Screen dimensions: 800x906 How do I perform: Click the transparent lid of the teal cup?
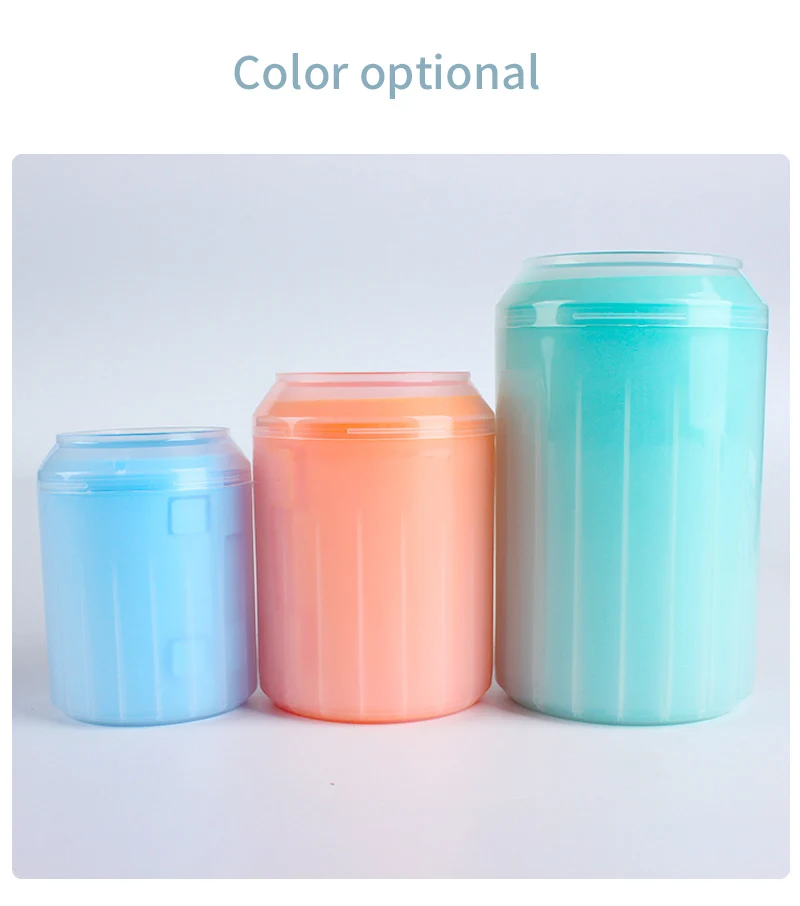tap(631, 291)
